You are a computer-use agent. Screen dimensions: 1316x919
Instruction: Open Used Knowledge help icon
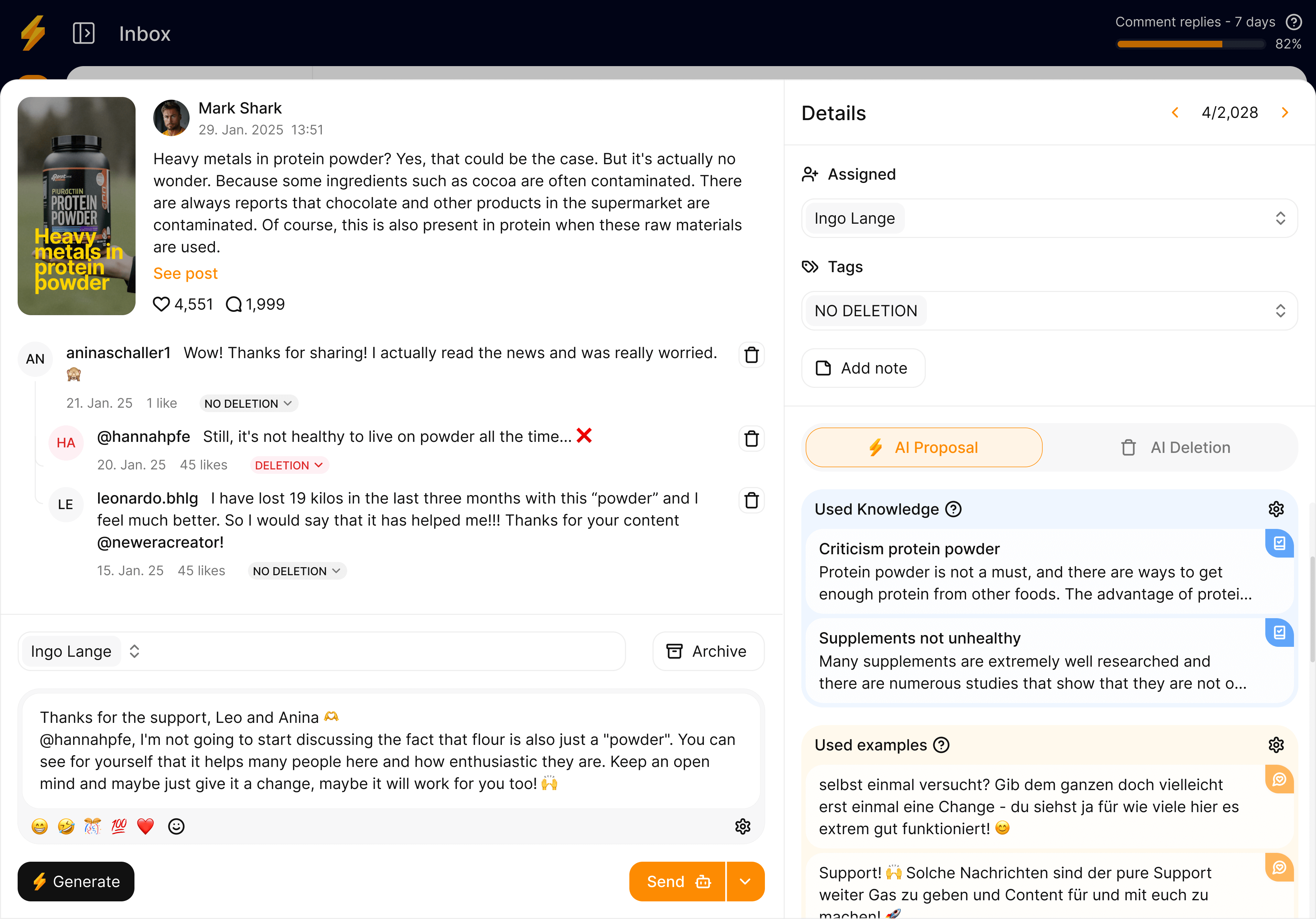[953, 509]
